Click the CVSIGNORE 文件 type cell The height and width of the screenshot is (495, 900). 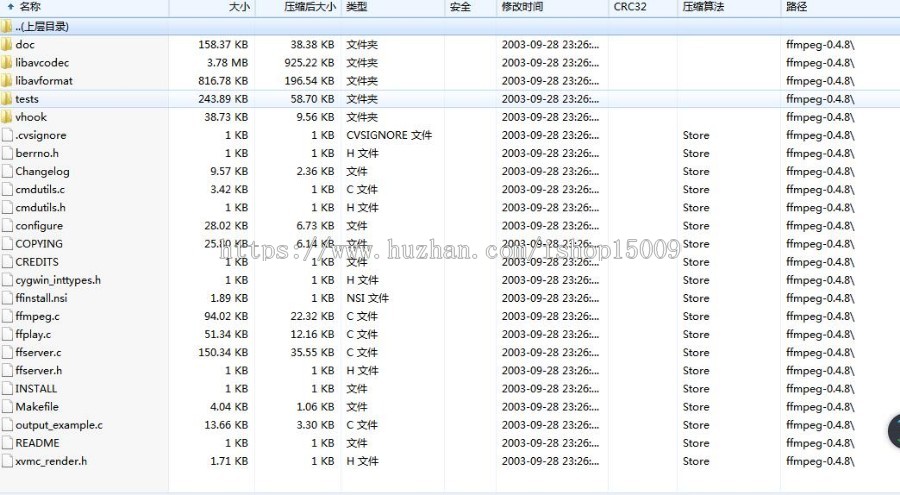[389, 135]
